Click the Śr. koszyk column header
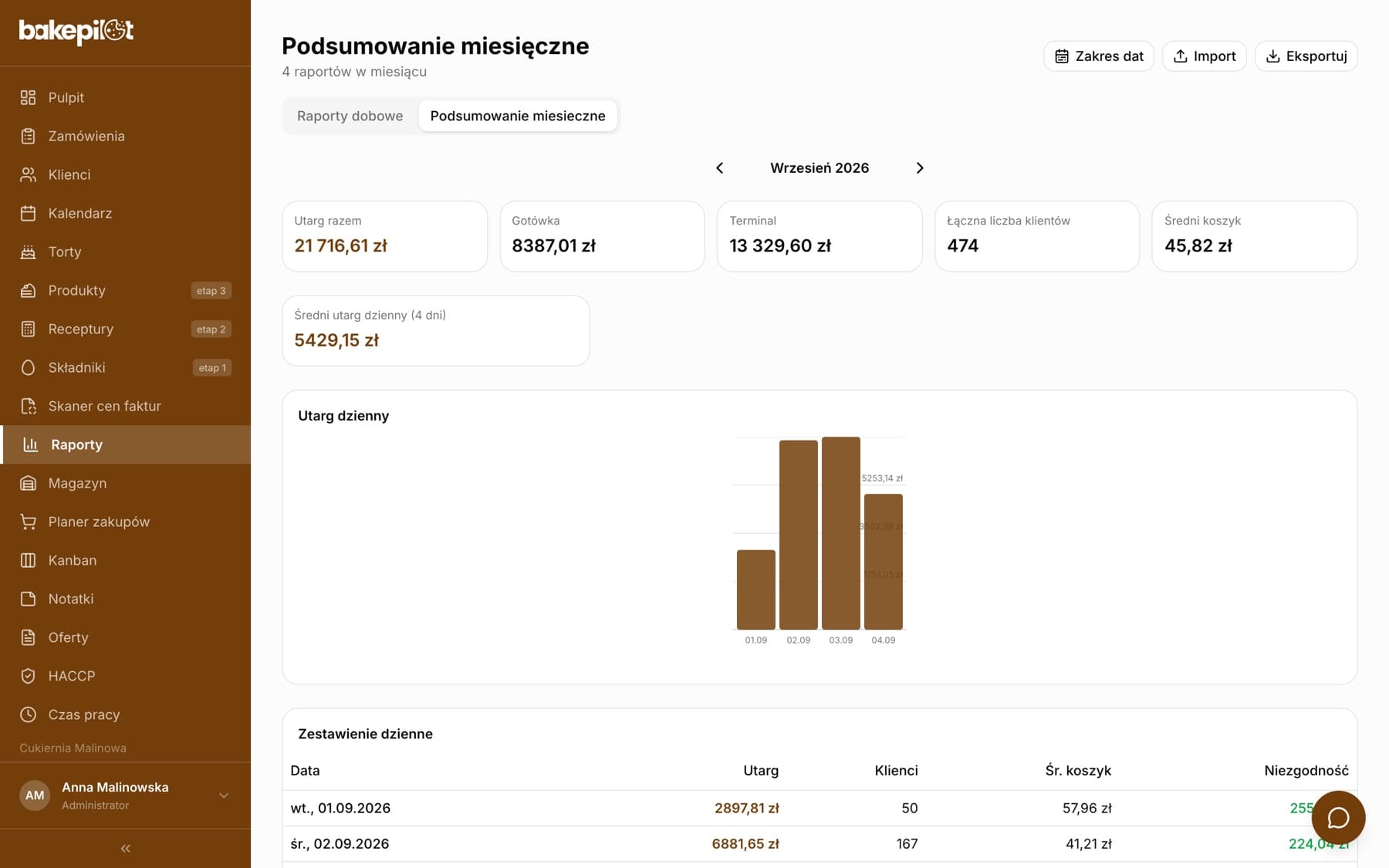 1079,771
